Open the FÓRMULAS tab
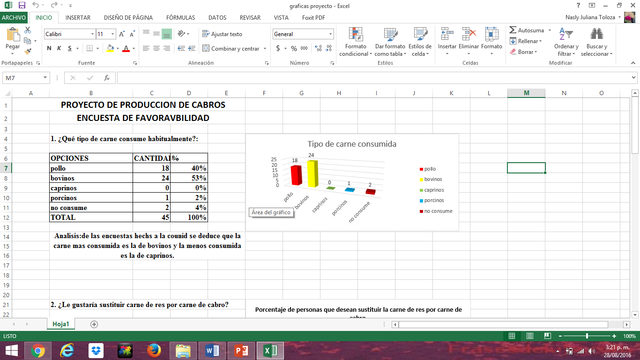 pyautogui.click(x=180, y=18)
